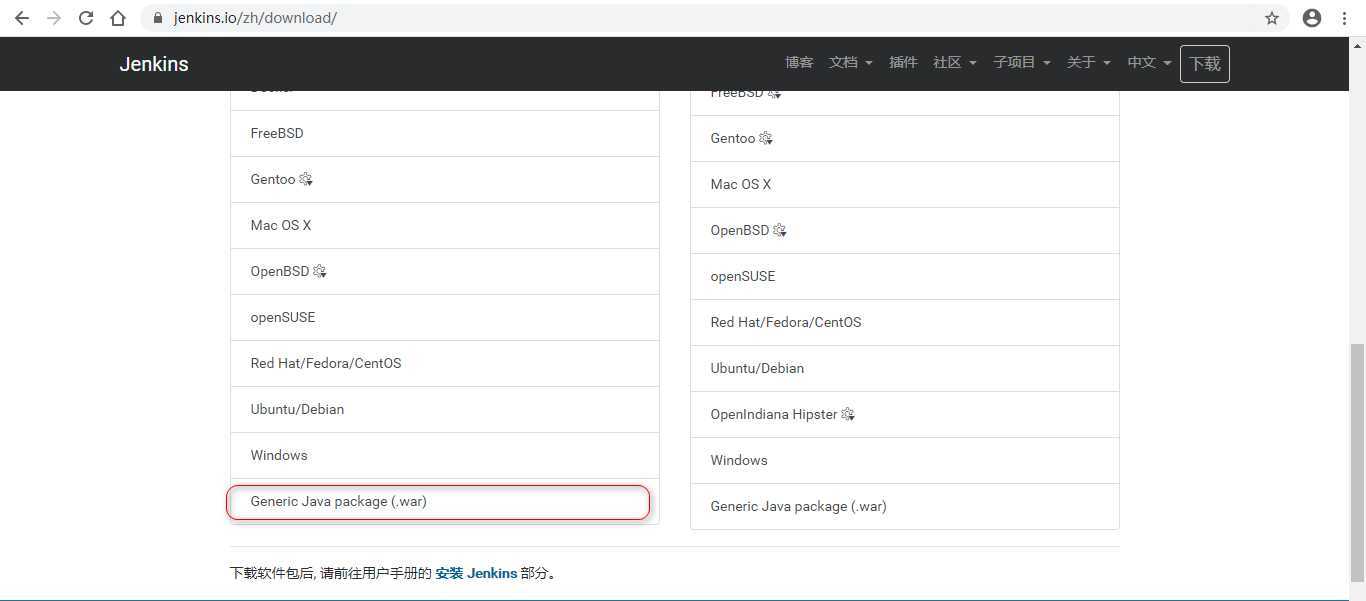1366x601 pixels.
Task: Choose Red Hat/Fedora/CentOS in the left list
Action: 445,364
